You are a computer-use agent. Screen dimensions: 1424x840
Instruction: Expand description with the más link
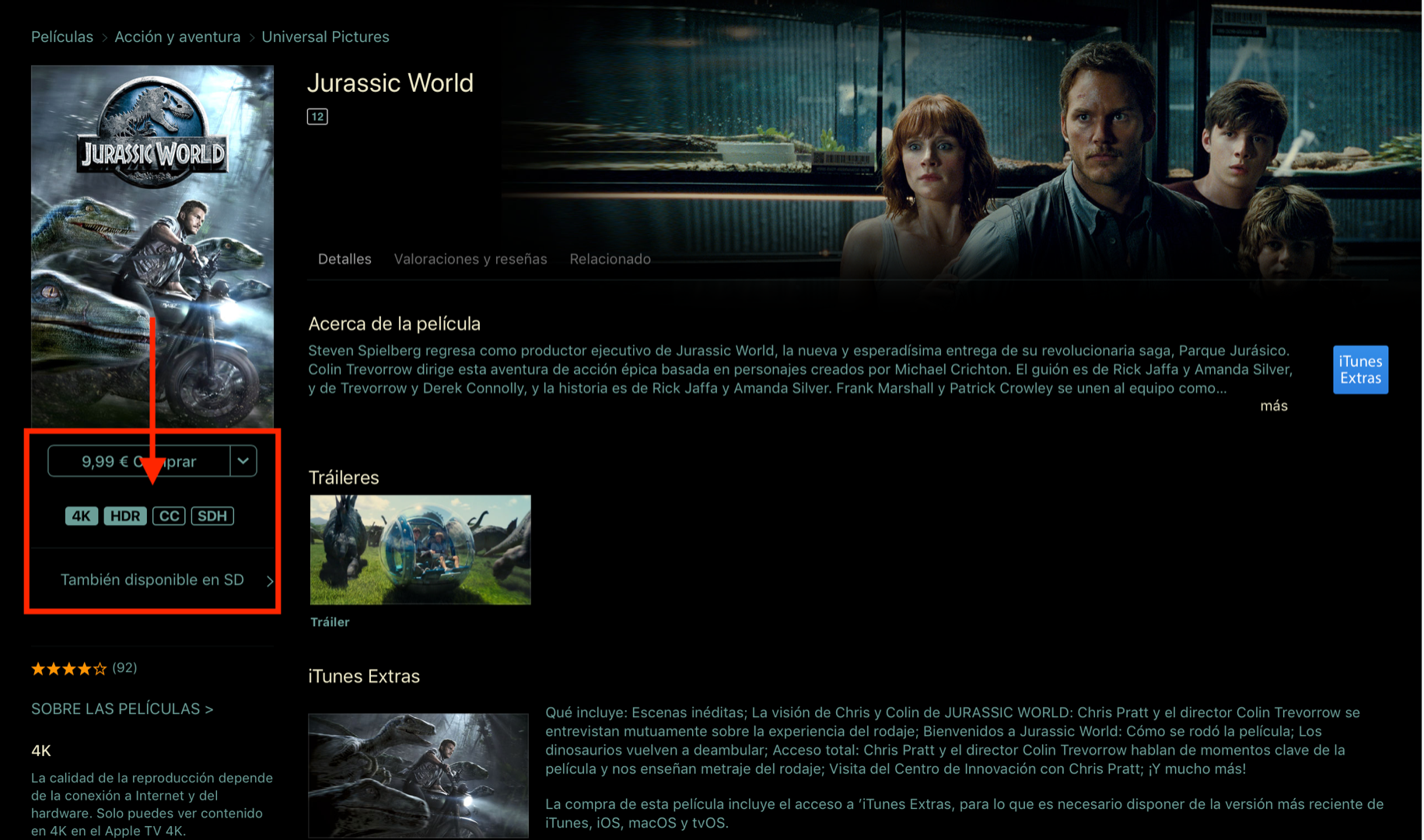(1274, 406)
